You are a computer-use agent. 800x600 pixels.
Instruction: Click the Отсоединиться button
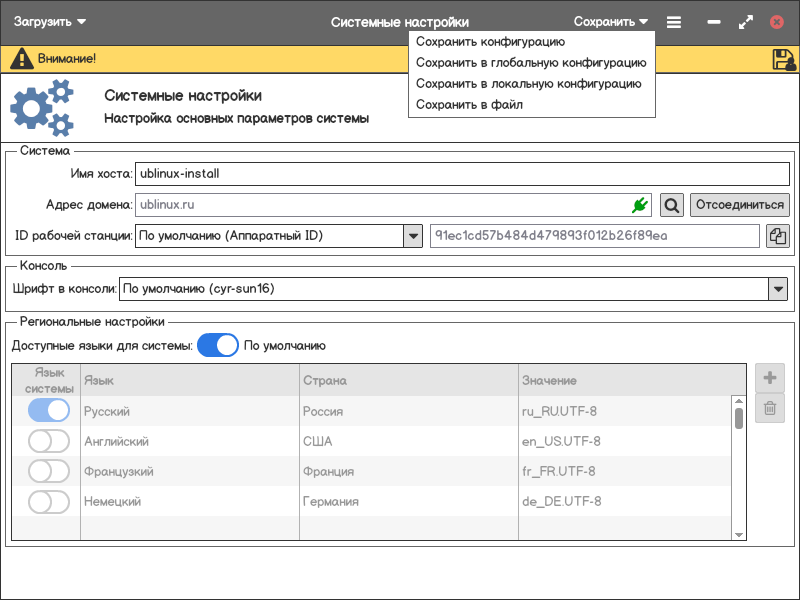click(739, 205)
